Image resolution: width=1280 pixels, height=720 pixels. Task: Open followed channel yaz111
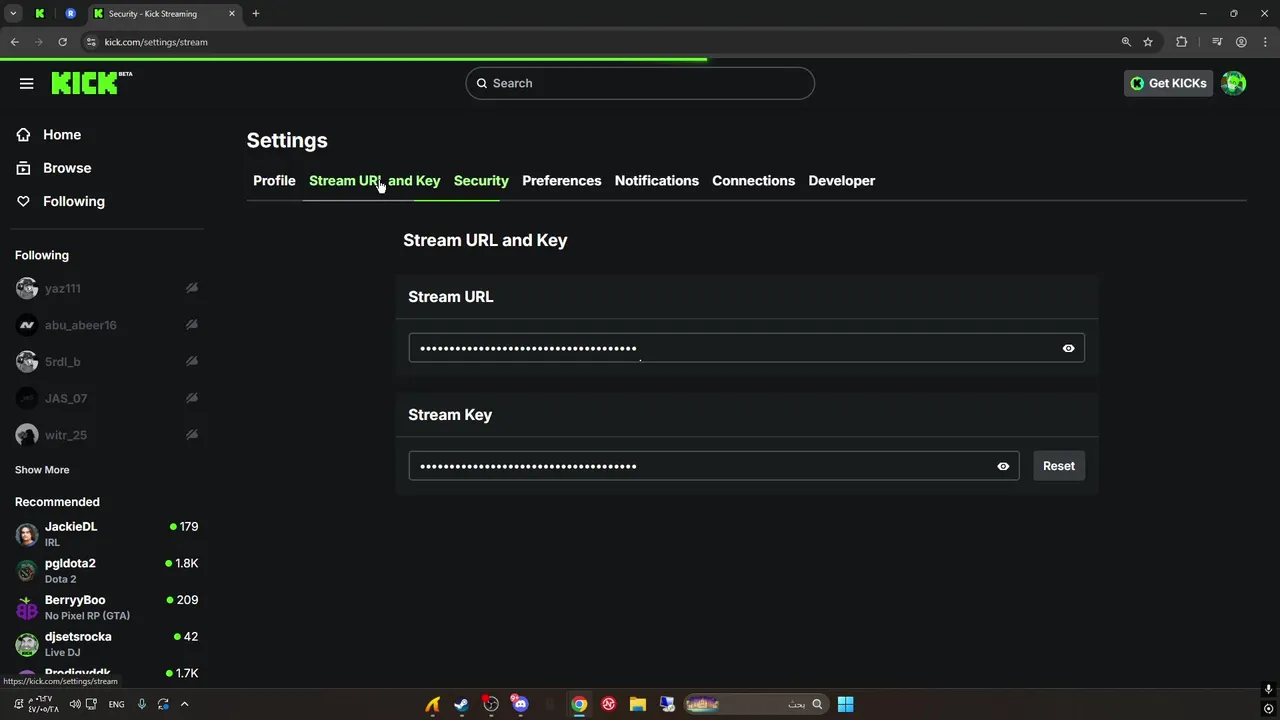pyautogui.click(x=63, y=288)
